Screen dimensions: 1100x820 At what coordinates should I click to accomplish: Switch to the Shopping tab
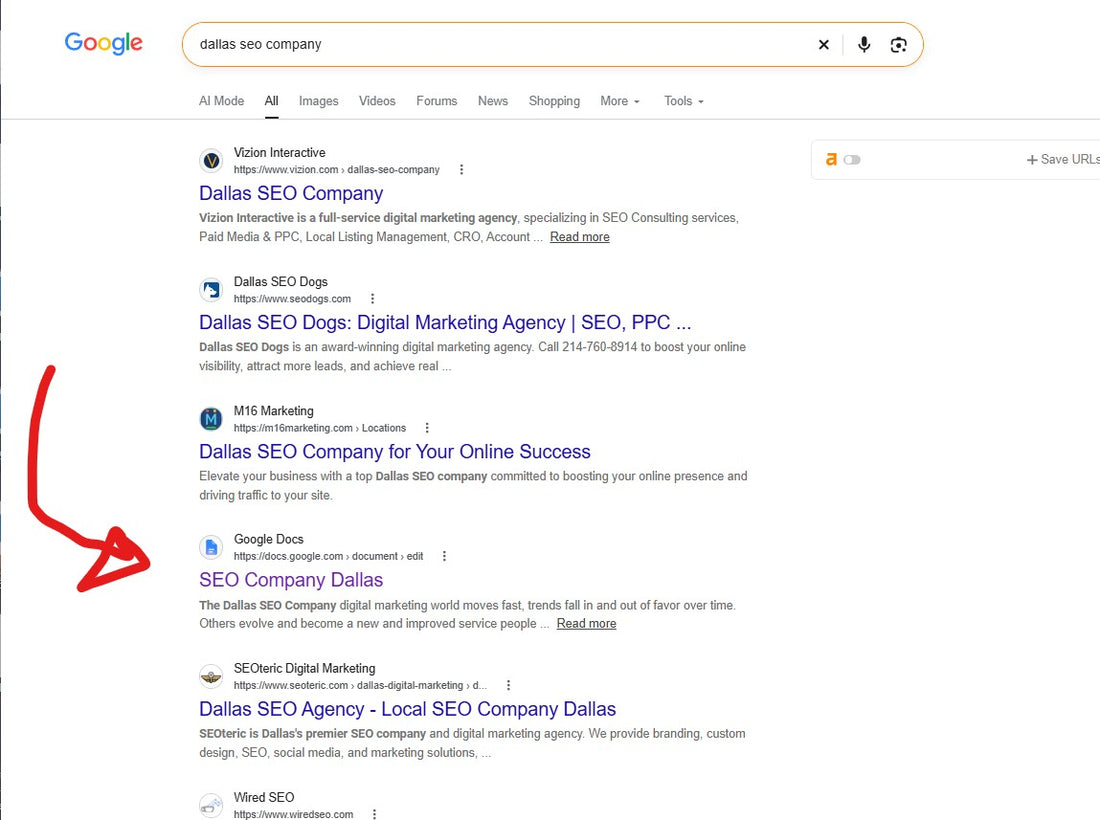coord(554,101)
